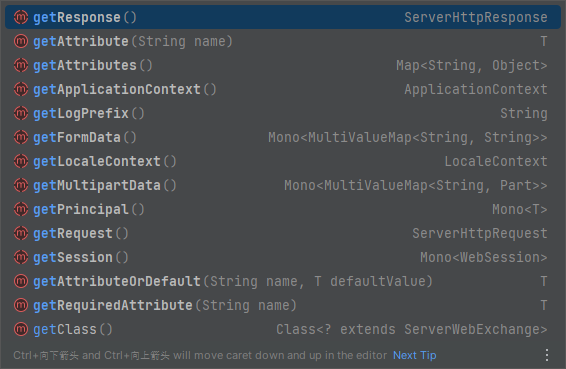Choose the getClass() completion
Image resolution: width=566 pixels, height=369 pixels.
coord(283,329)
